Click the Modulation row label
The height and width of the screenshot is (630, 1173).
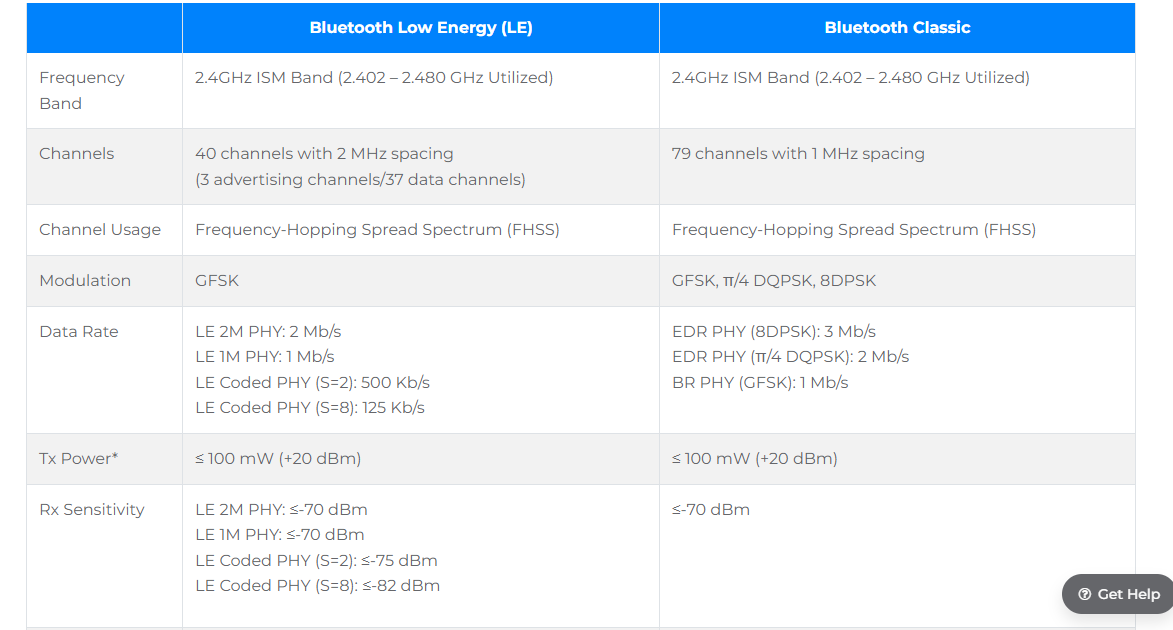point(85,281)
